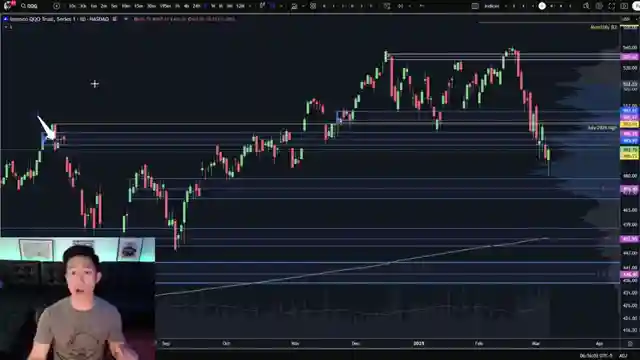This screenshot has width=640, height=360.
Task: Click the 465.00 price scale label
Action: tap(630, 210)
